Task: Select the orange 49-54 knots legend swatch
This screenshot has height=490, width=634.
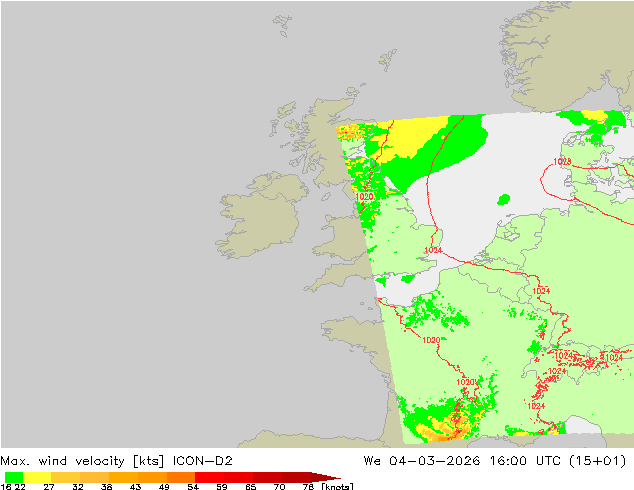Action: point(181,477)
